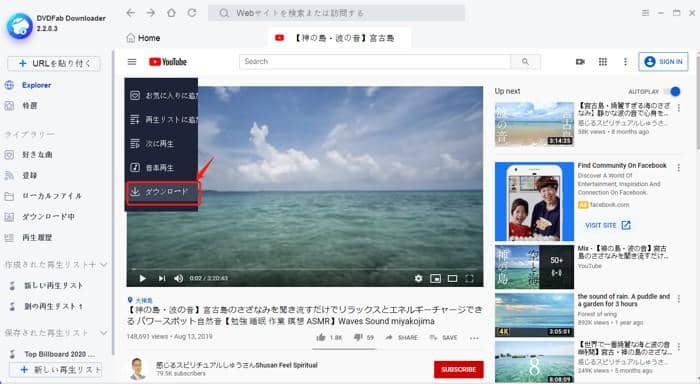Click the DVDFab Downloader logo

click(x=19, y=25)
